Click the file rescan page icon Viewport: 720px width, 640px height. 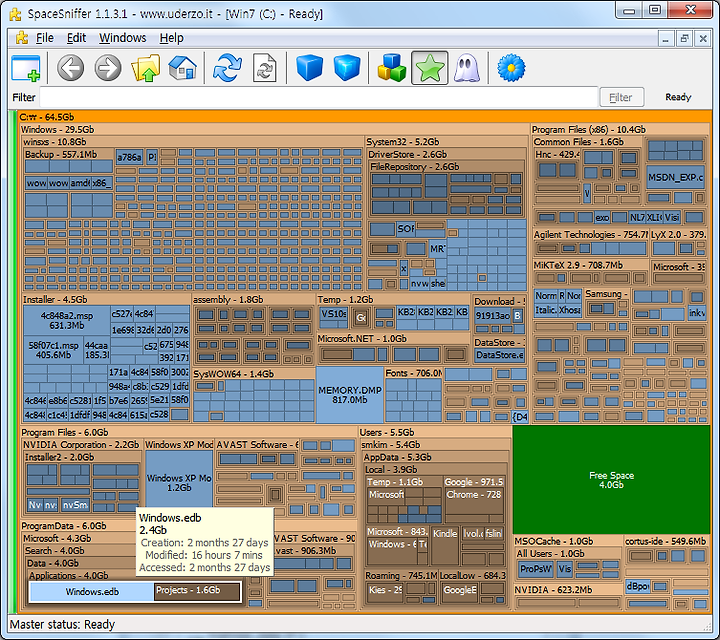264,68
